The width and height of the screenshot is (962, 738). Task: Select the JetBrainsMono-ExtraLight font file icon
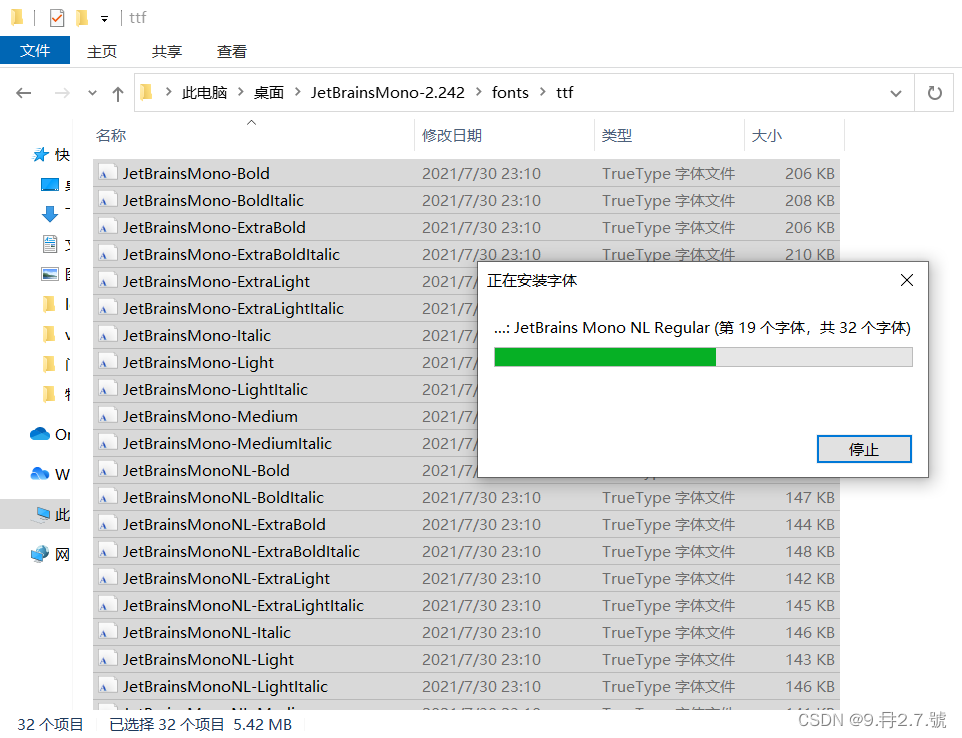(x=107, y=282)
